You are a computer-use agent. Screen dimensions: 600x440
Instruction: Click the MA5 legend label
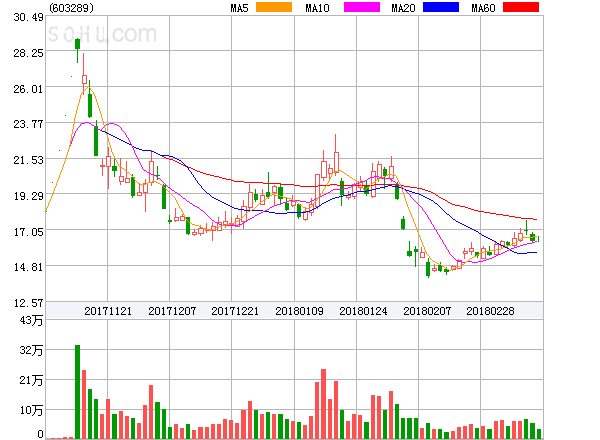pyautogui.click(x=240, y=8)
